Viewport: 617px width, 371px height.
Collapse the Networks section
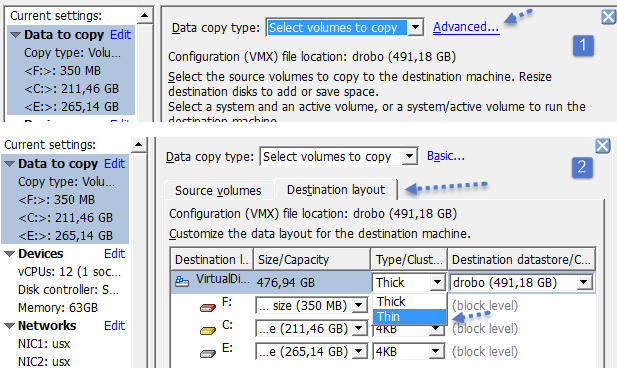coord(9,326)
